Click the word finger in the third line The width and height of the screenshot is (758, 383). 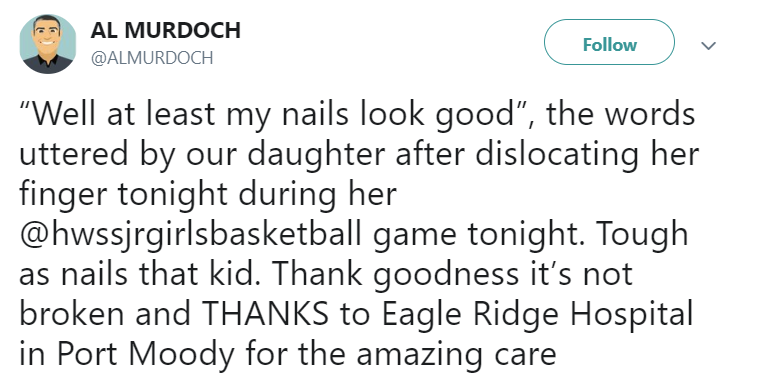pos(63,195)
